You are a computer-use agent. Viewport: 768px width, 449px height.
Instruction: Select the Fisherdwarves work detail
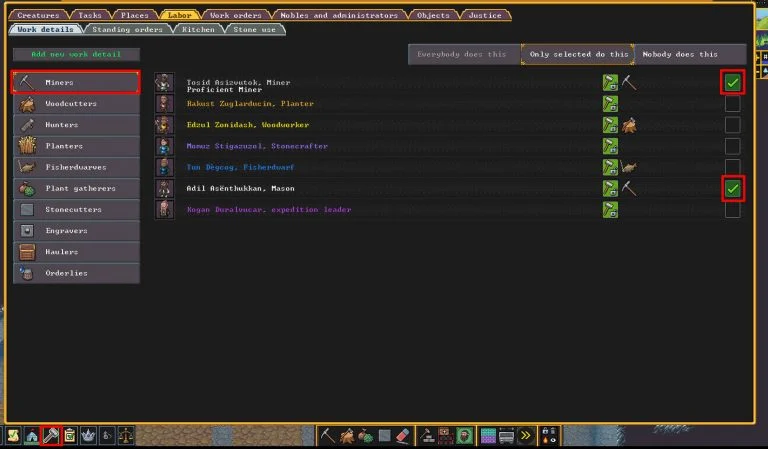click(76, 167)
